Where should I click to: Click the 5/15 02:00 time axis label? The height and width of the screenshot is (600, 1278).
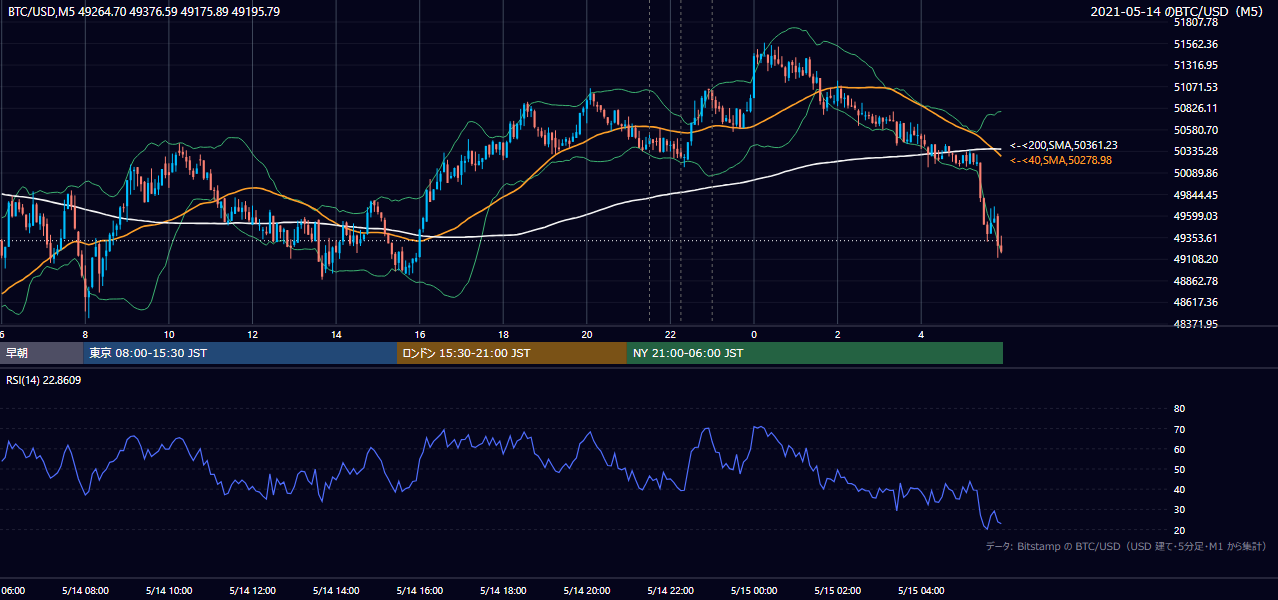[x=838, y=591]
